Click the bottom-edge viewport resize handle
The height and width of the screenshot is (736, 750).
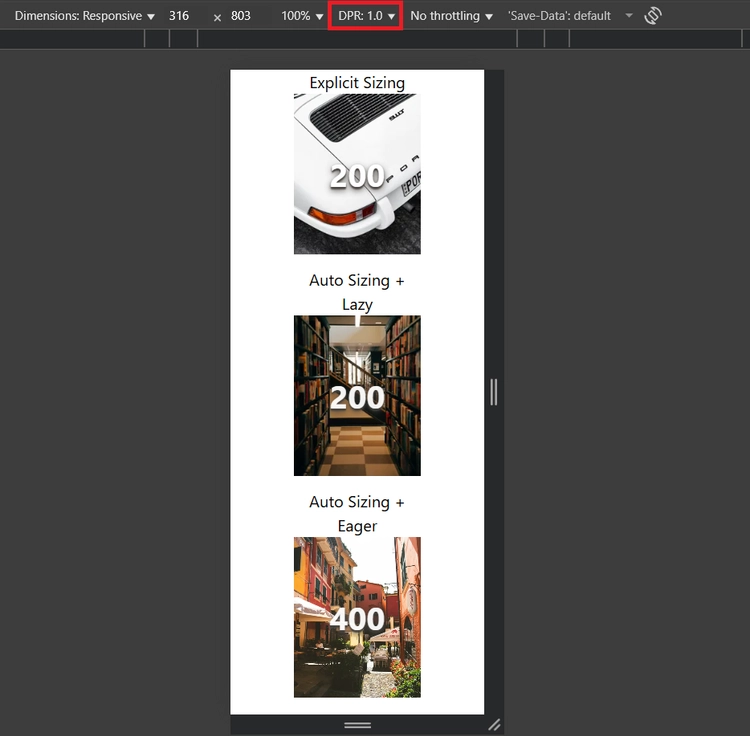[357, 725]
